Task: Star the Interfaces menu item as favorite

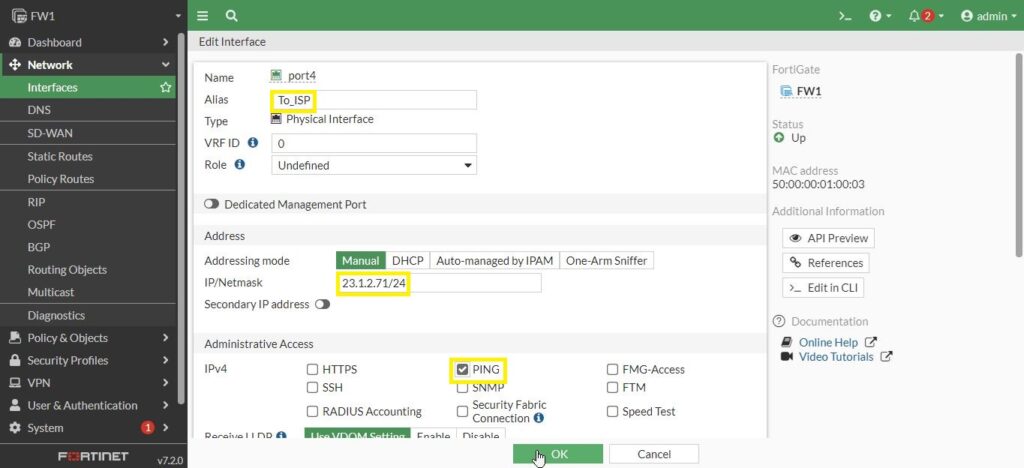Action: (166, 88)
